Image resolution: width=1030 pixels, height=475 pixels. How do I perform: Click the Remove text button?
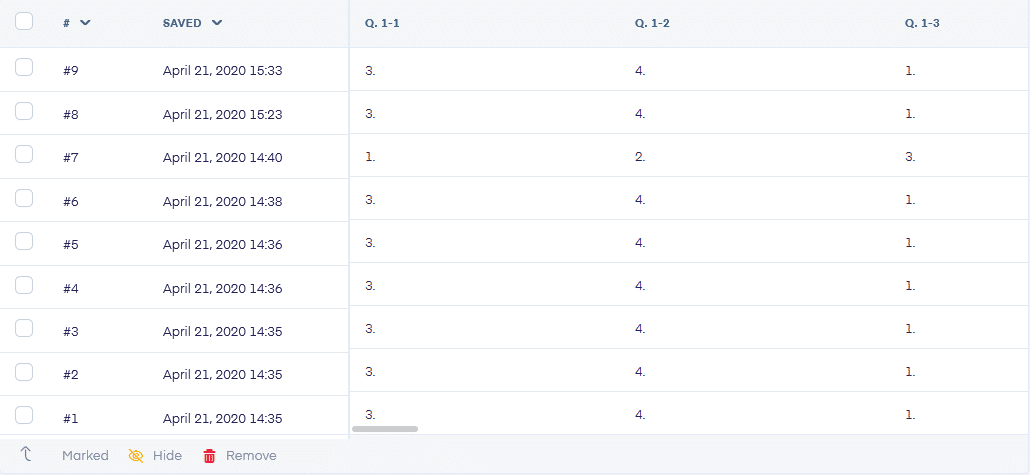coord(251,455)
